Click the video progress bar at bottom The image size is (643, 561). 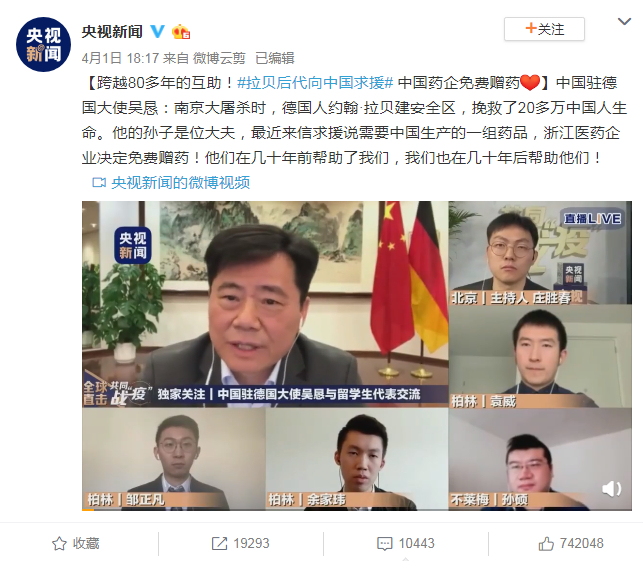(x=357, y=510)
